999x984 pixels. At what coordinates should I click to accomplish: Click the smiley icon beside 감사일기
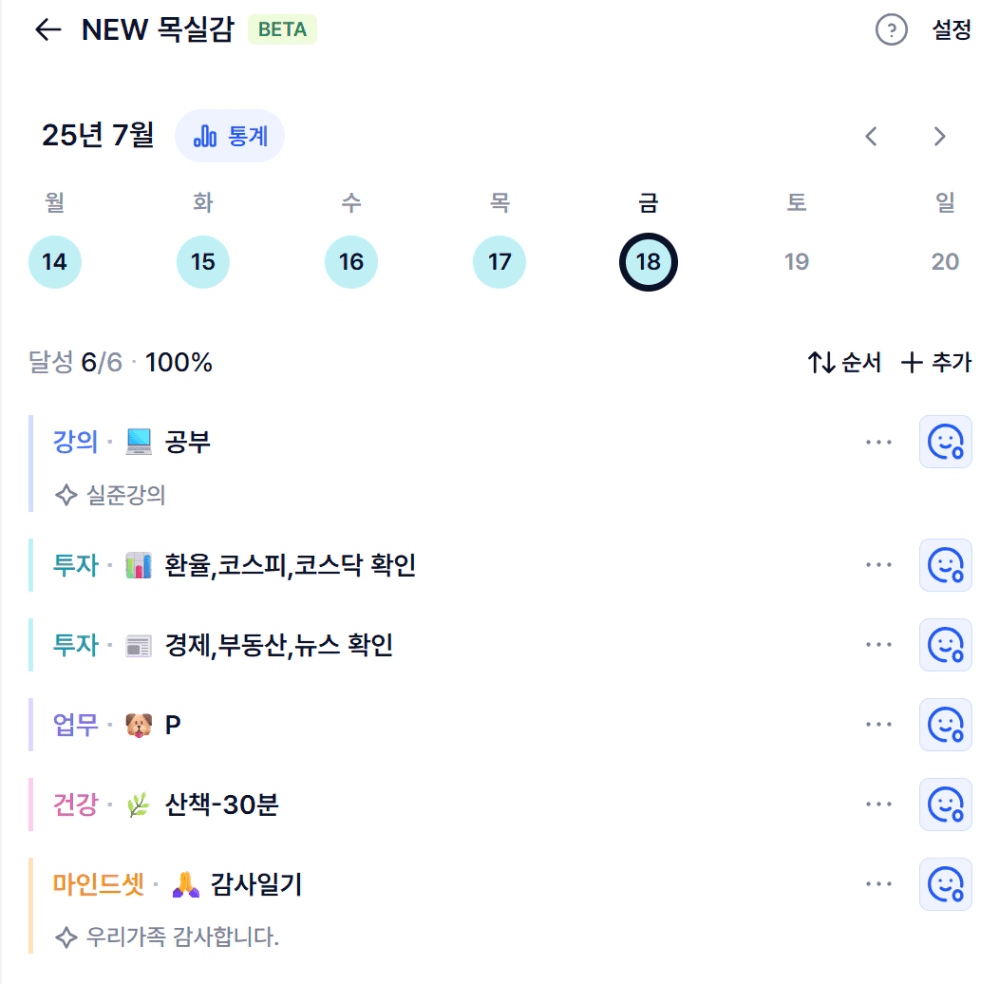coord(945,884)
